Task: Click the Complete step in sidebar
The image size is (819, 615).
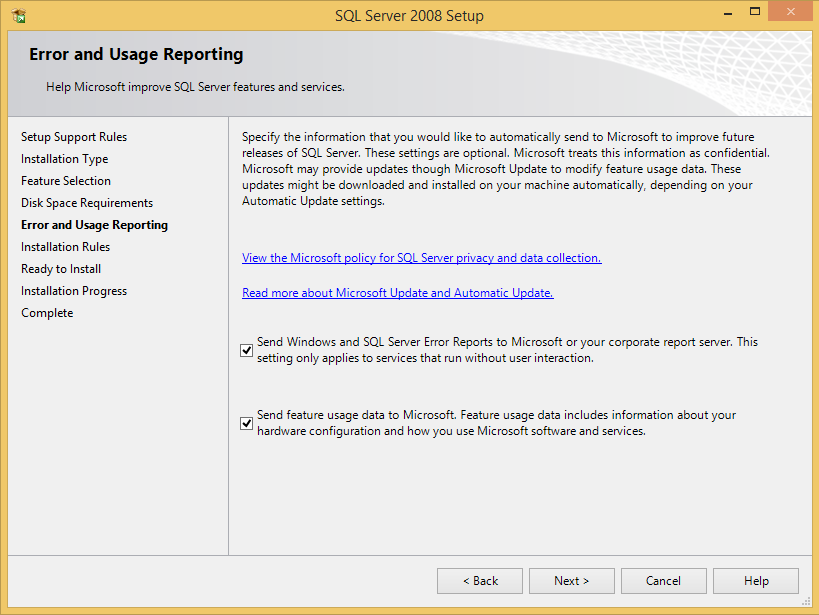Action: pos(47,313)
